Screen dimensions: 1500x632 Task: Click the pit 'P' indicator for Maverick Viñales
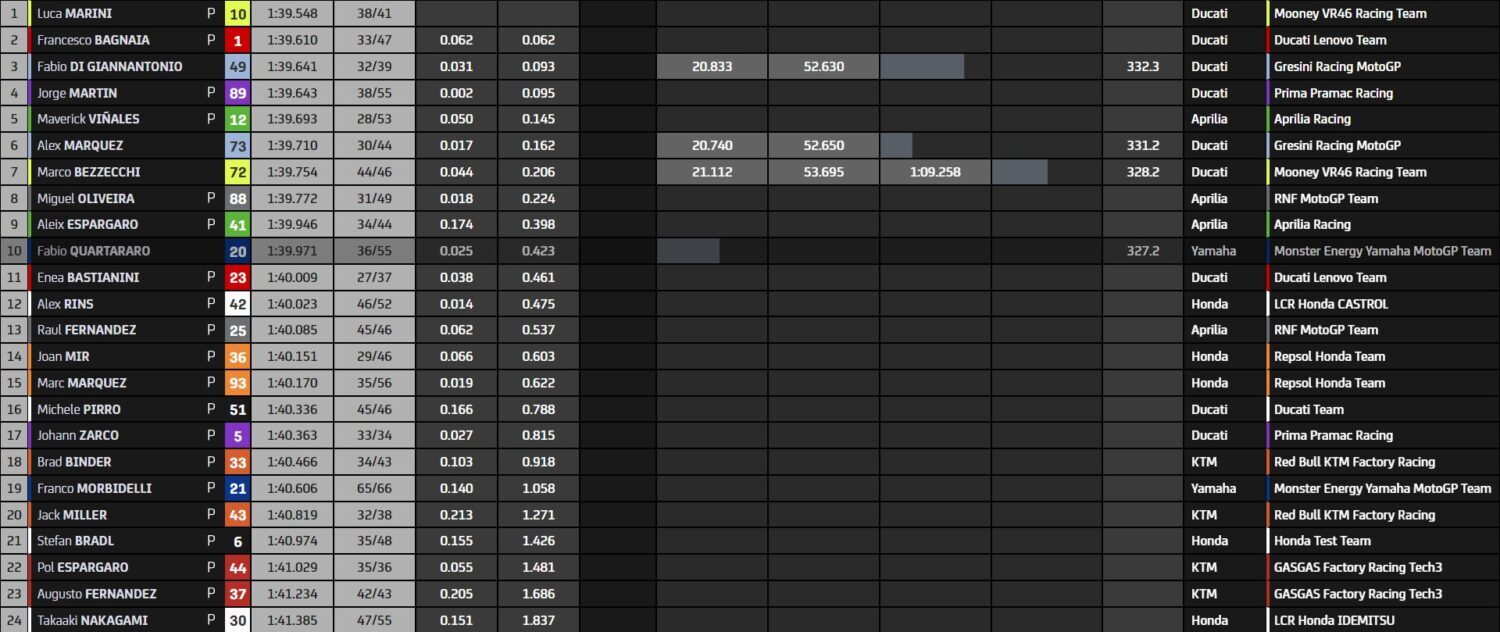tap(210, 119)
